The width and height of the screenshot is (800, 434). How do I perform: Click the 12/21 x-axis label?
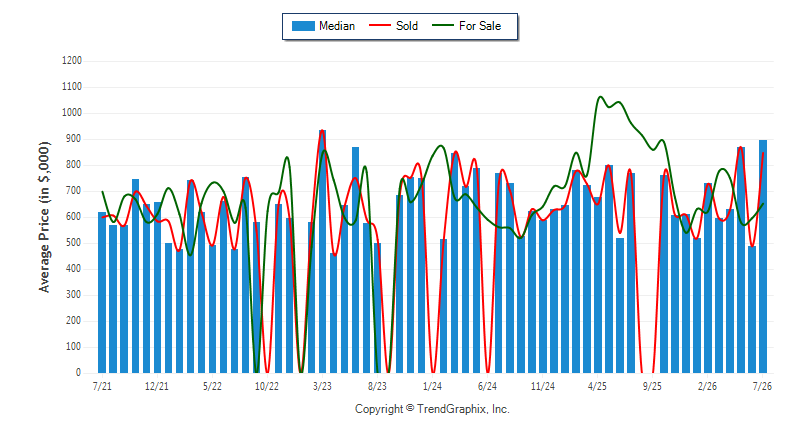click(157, 386)
